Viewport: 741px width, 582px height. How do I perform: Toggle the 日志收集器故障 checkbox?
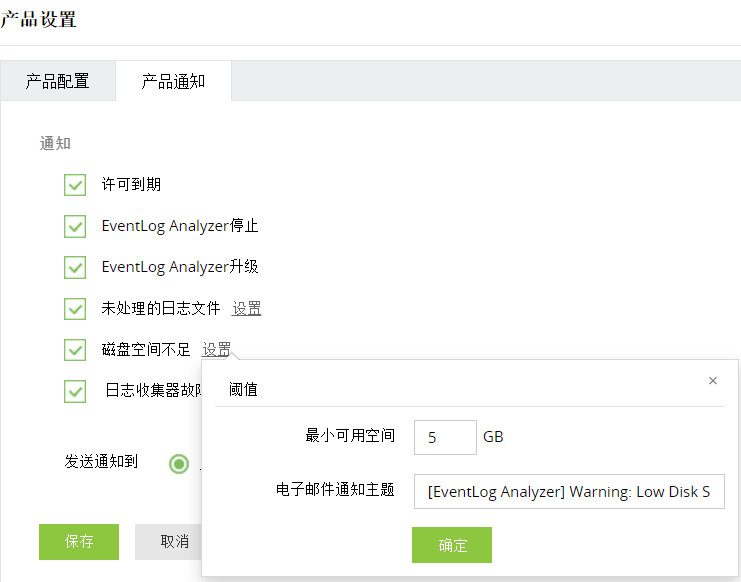click(74, 390)
